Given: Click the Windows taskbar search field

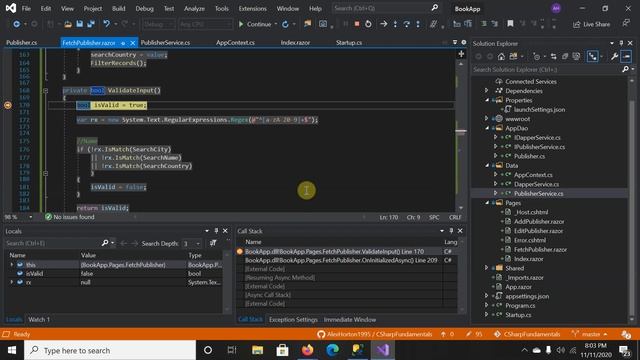Looking at the screenshot, I should 110,350.
